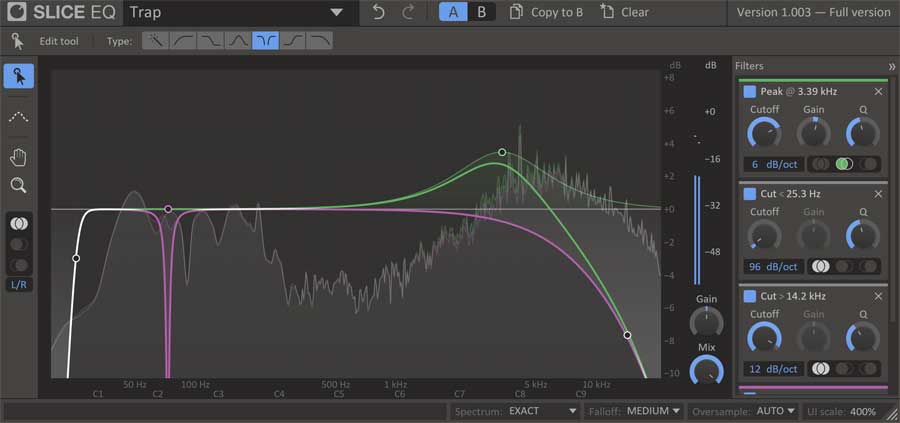The image size is (900, 423).
Task: Remove the Cut < 25.3 Hz filter
Action: tap(878, 194)
